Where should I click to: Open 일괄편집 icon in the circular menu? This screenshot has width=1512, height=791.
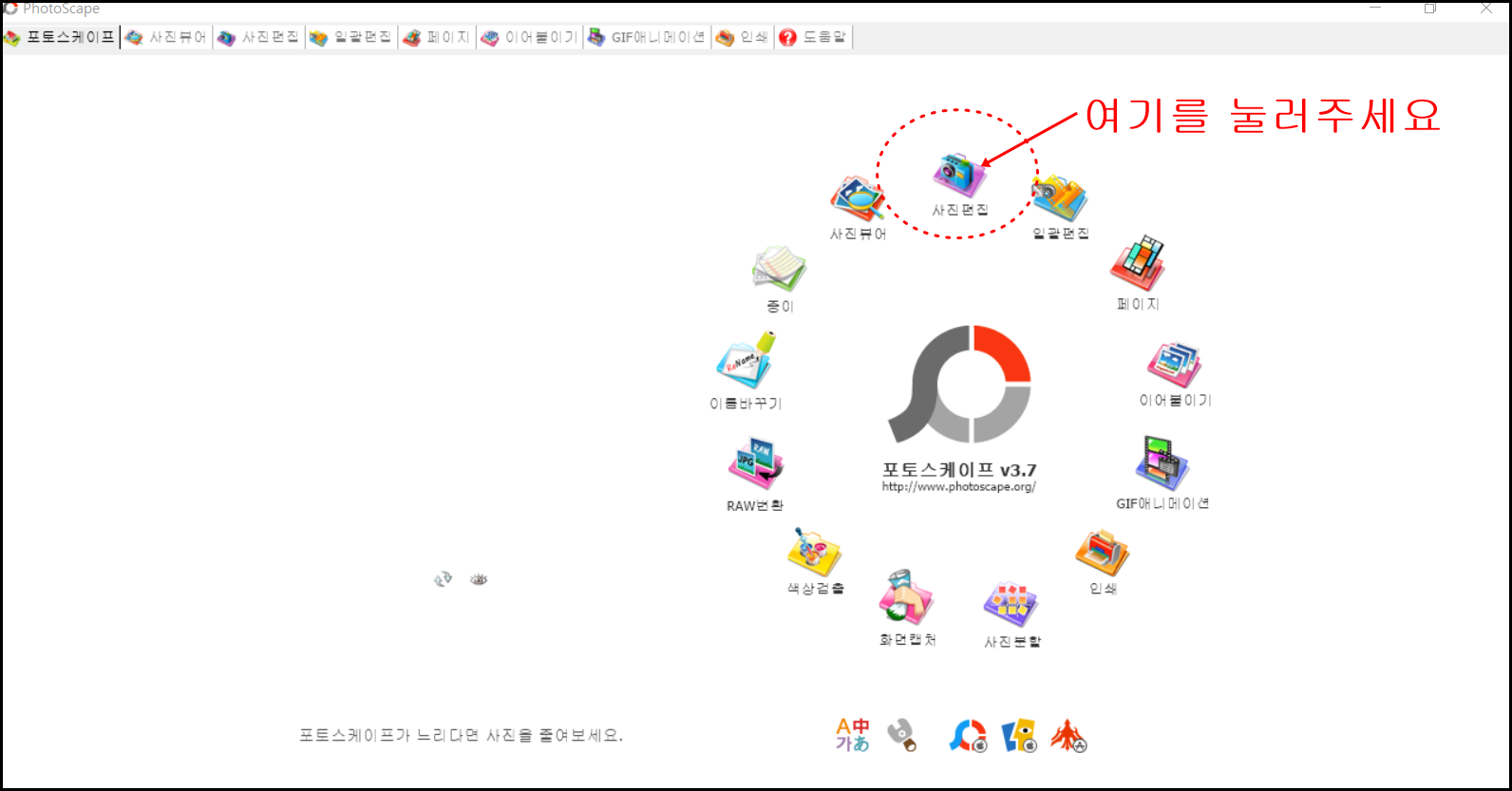[x=1060, y=198]
